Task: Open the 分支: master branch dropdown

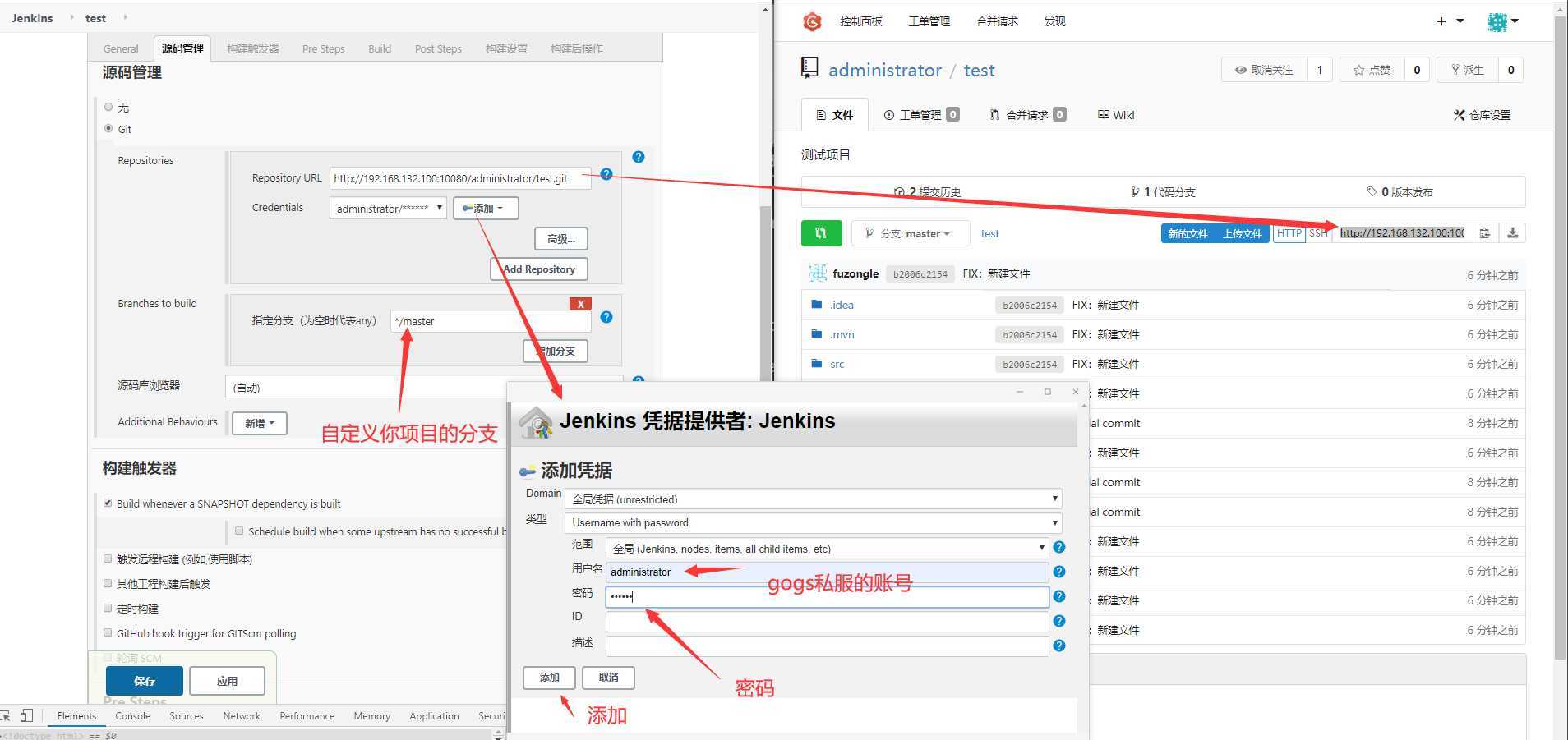Action: (x=911, y=233)
